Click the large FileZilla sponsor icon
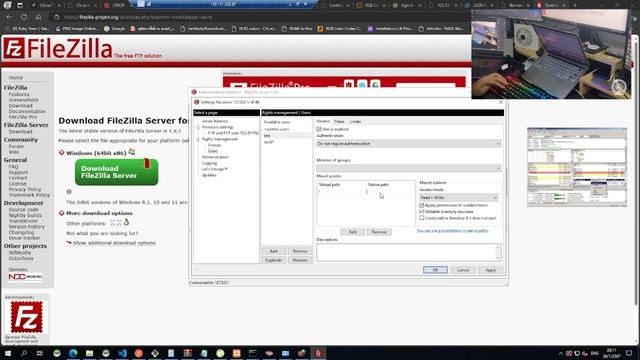This screenshot has width=640, height=360. point(26,317)
